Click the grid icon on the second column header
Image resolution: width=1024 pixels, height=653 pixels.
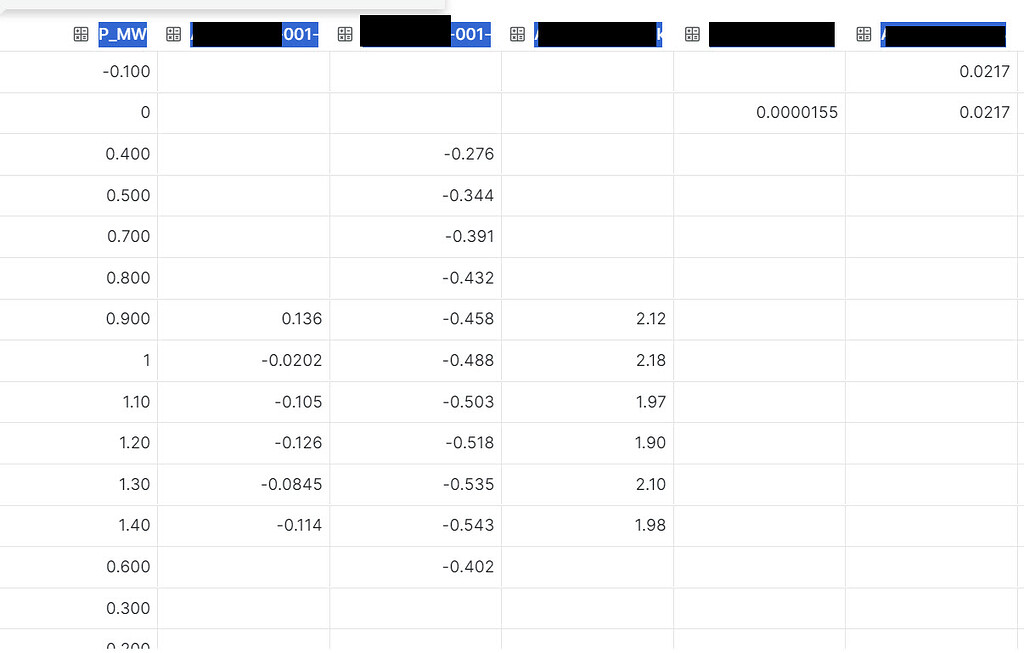click(x=173, y=33)
